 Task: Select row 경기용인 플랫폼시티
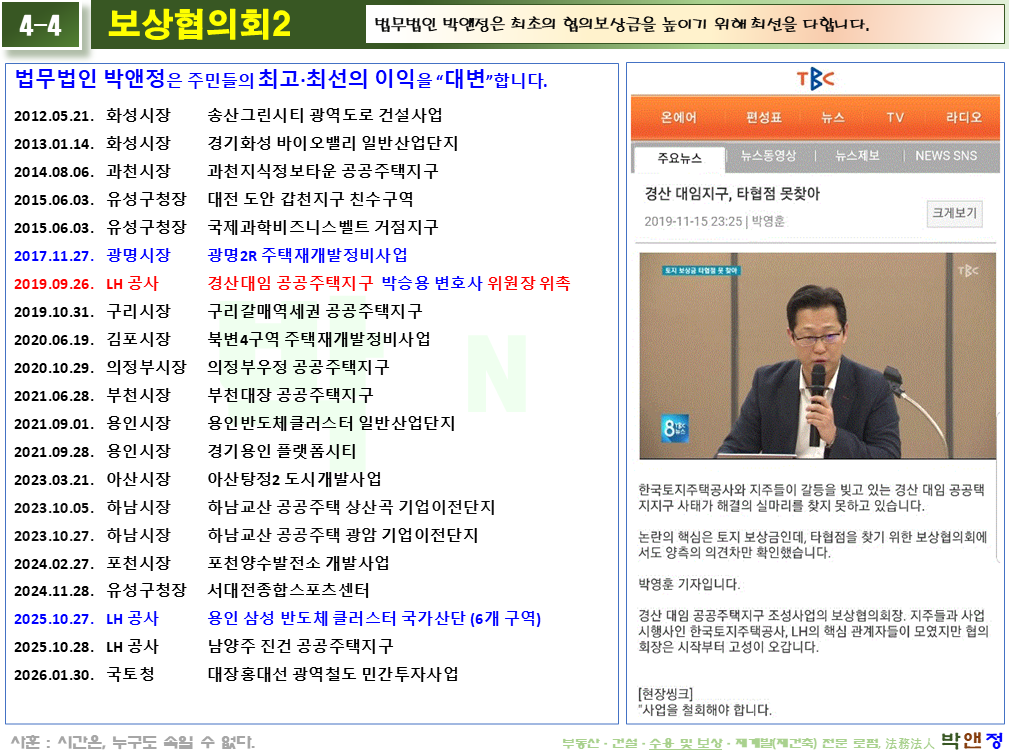tap(185, 451)
